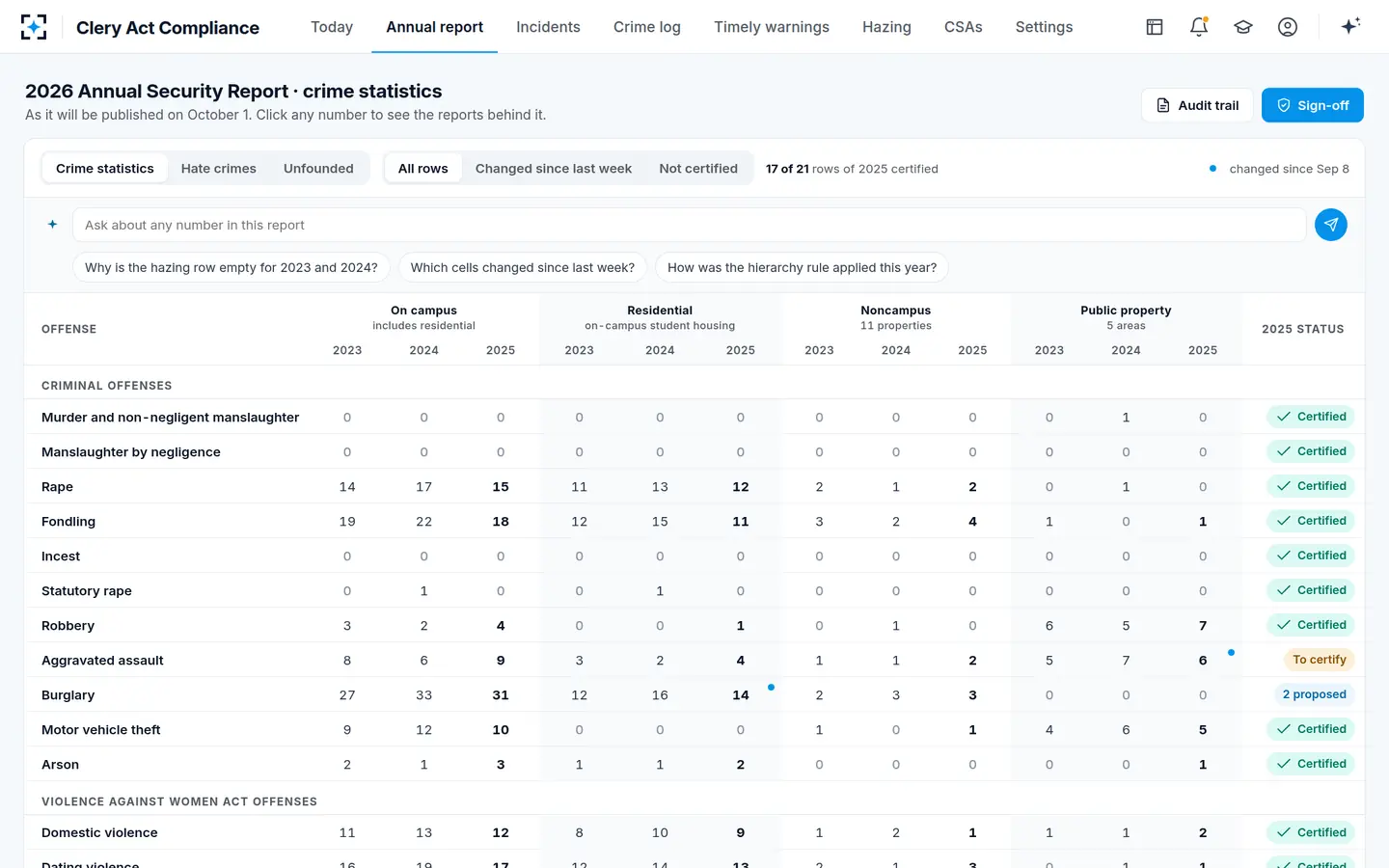Viewport: 1389px width, 868px height.
Task: Go to the Crime log tab
Action: tap(647, 27)
